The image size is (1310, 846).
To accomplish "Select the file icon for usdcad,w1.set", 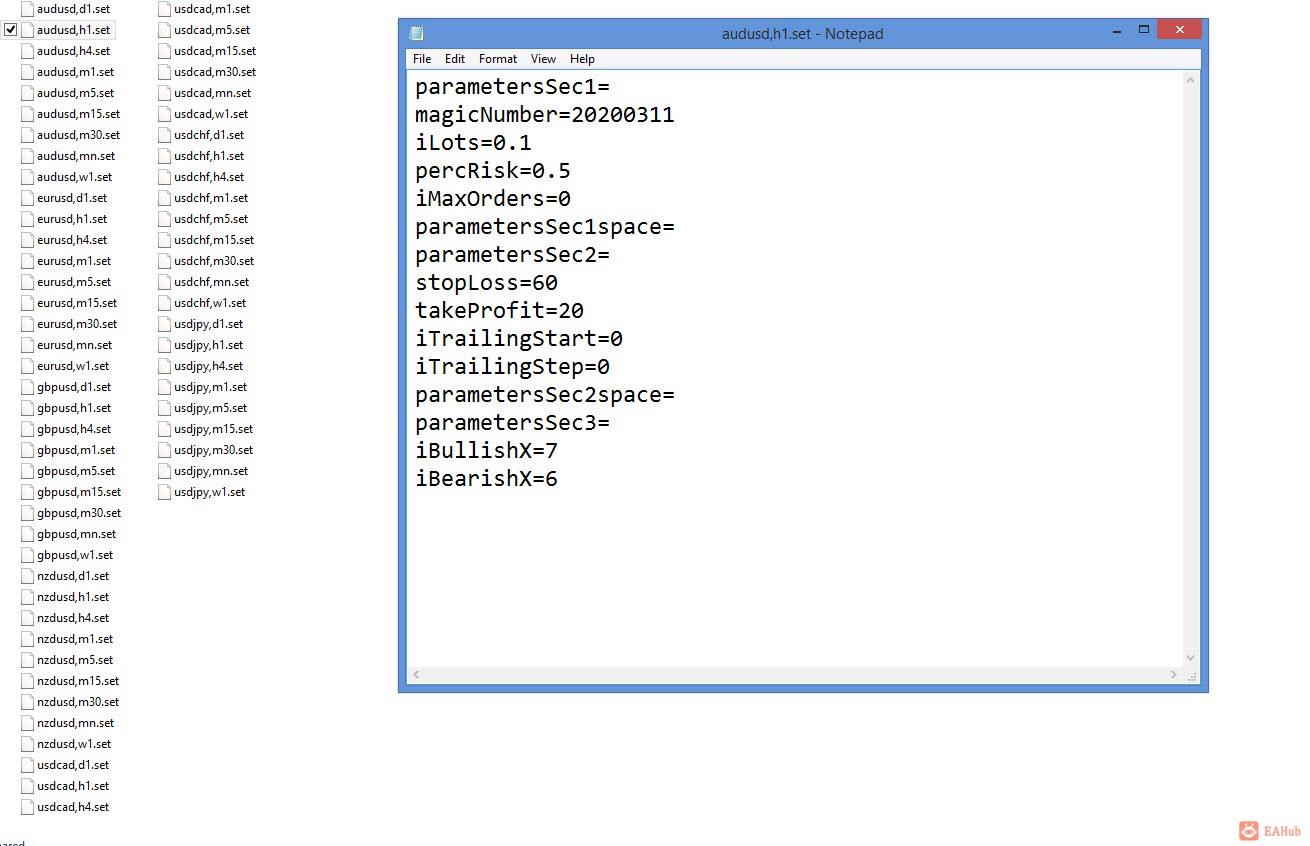I will tap(165, 114).
